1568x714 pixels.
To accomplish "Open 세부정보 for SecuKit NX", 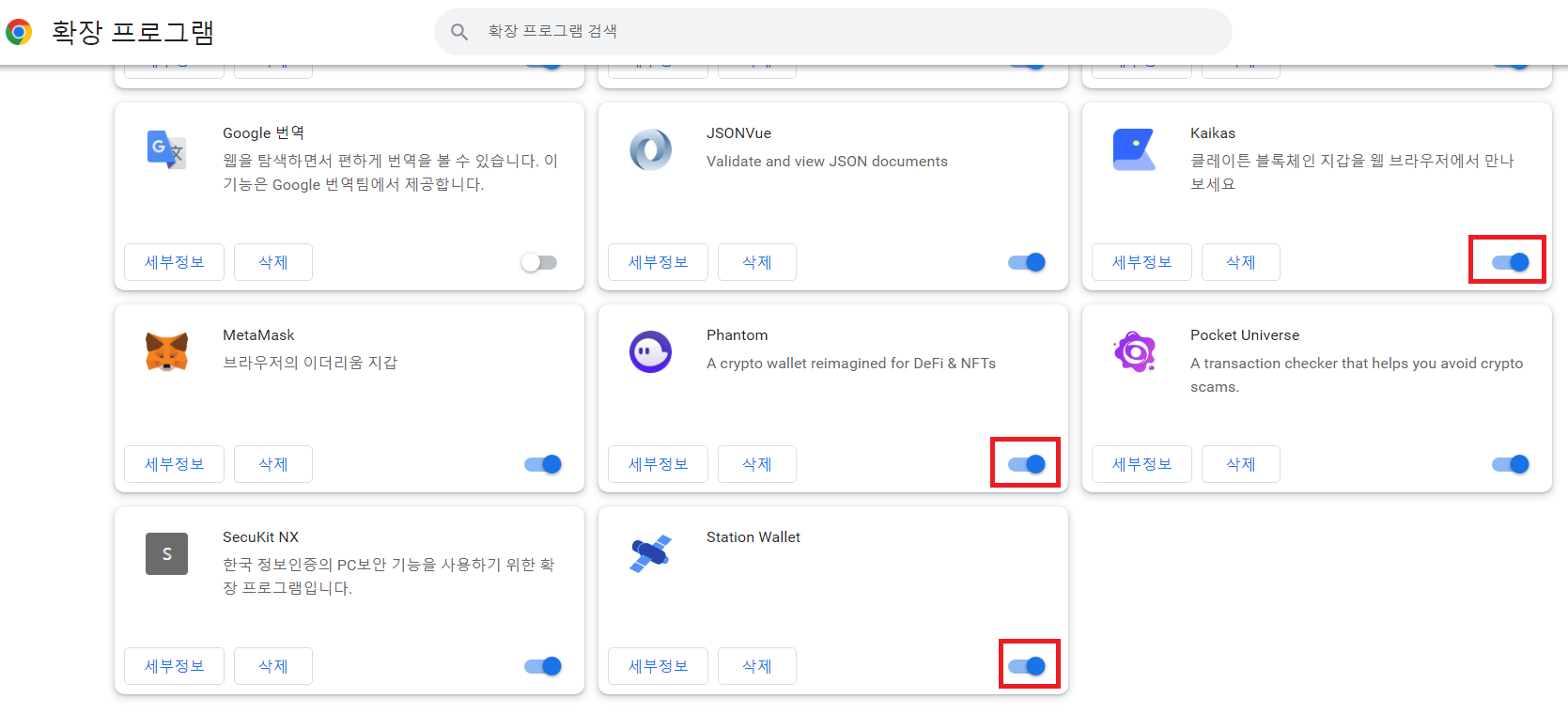I will [174, 666].
